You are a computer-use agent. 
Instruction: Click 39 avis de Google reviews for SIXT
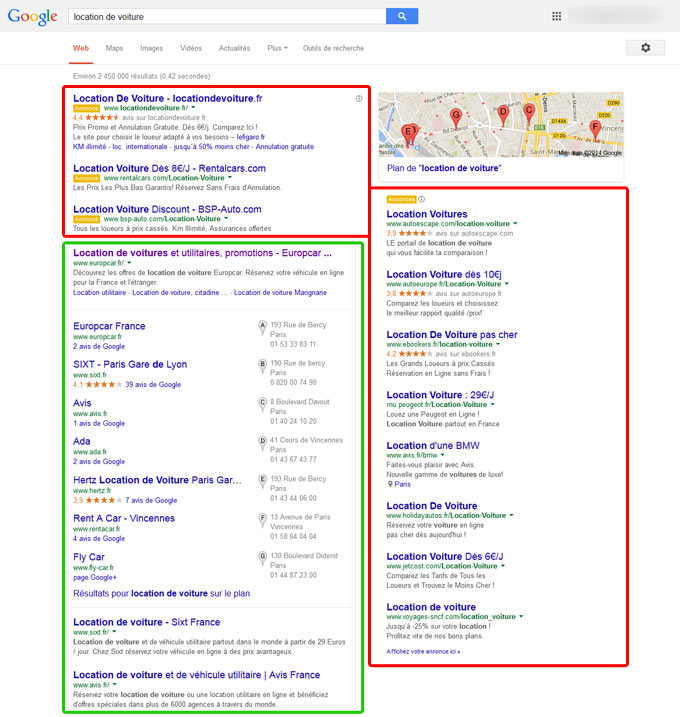(153, 385)
